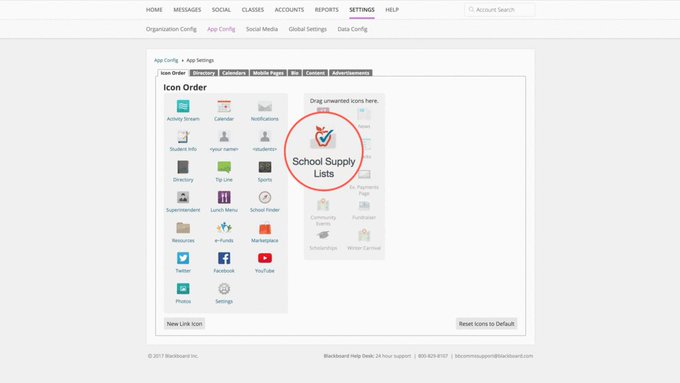680x383 pixels.
Task: Click the '© 2017 Blackboard Inc.' footer text
Action: coord(173,356)
